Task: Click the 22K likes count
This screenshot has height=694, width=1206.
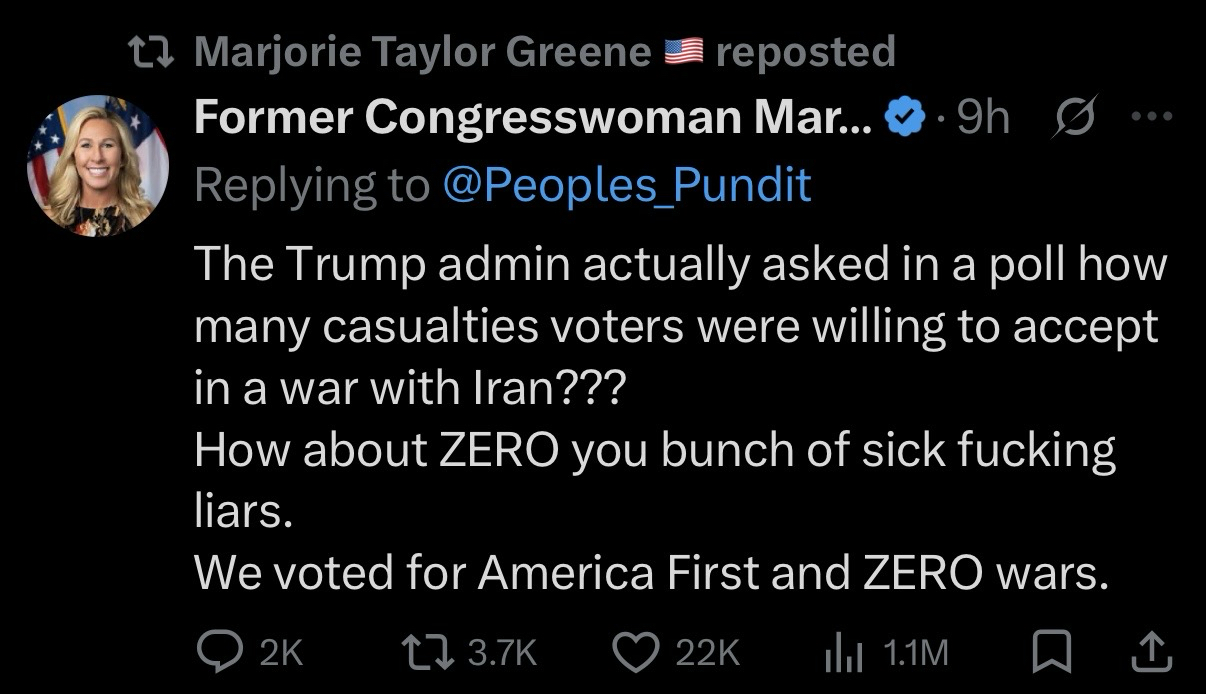Action: pos(708,653)
